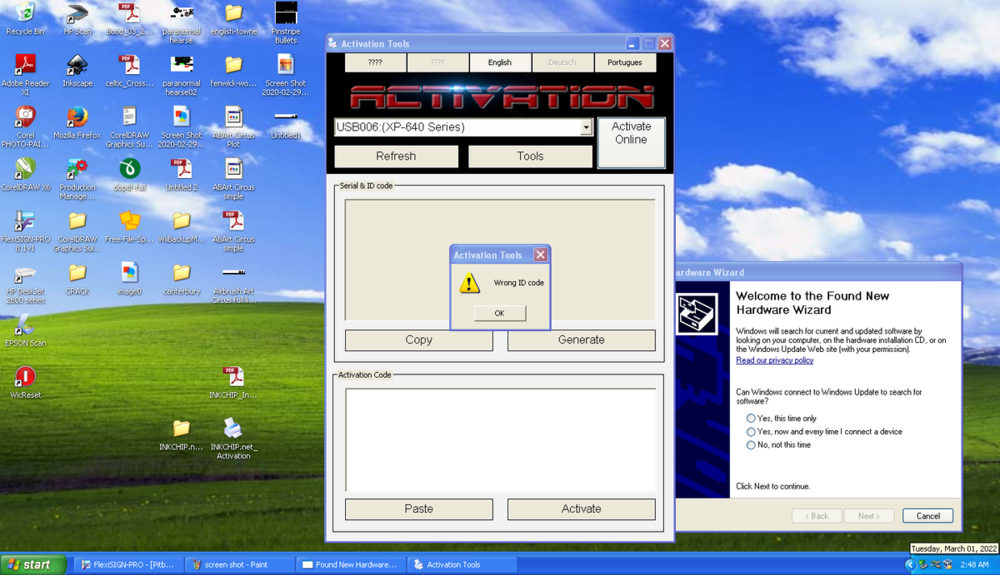Select the Untitled 2 PDF icon
This screenshot has width=1000, height=575.
pos(181,174)
